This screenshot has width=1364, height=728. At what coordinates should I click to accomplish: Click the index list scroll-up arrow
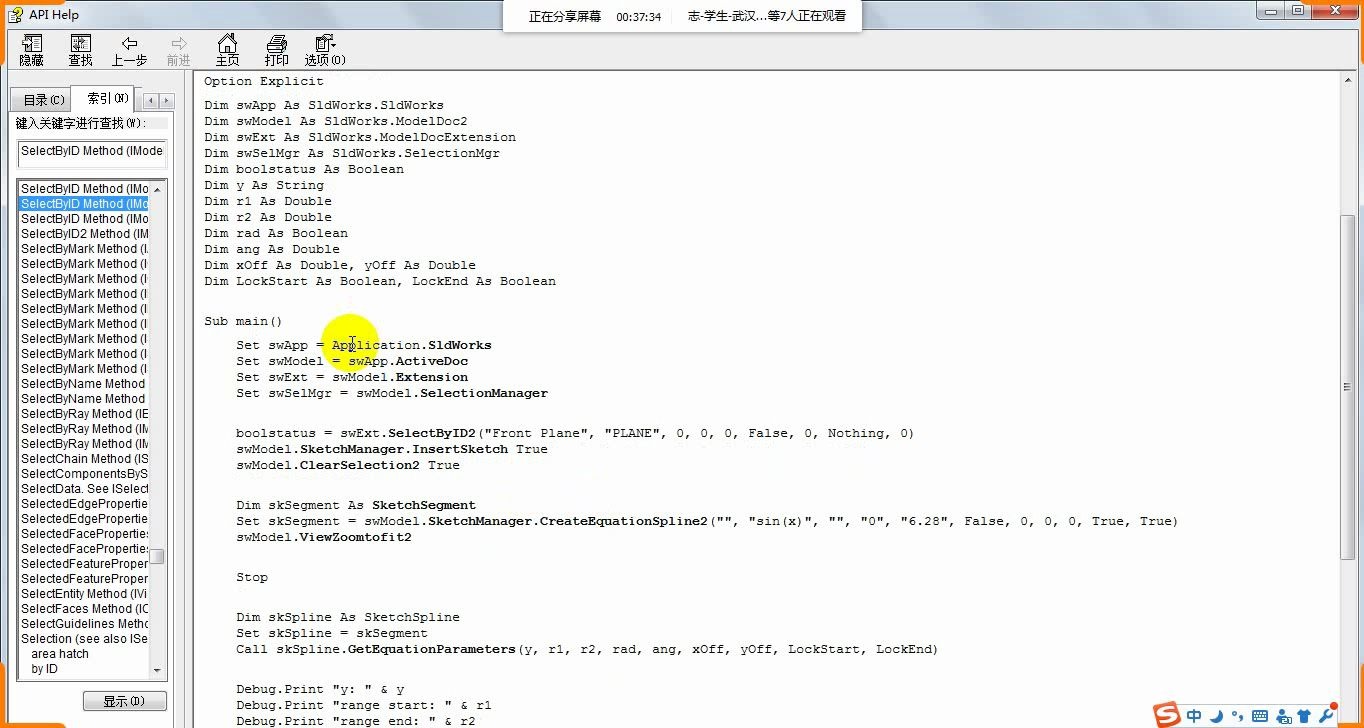coord(157,189)
